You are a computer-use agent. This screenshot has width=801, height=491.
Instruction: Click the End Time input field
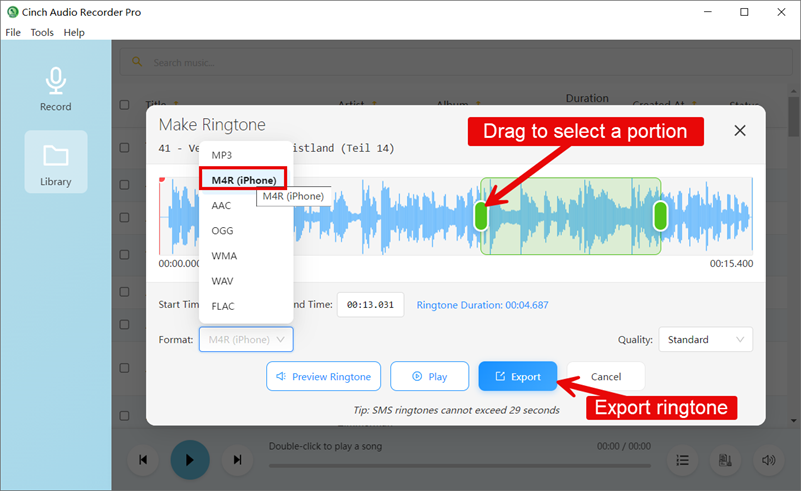369,305
